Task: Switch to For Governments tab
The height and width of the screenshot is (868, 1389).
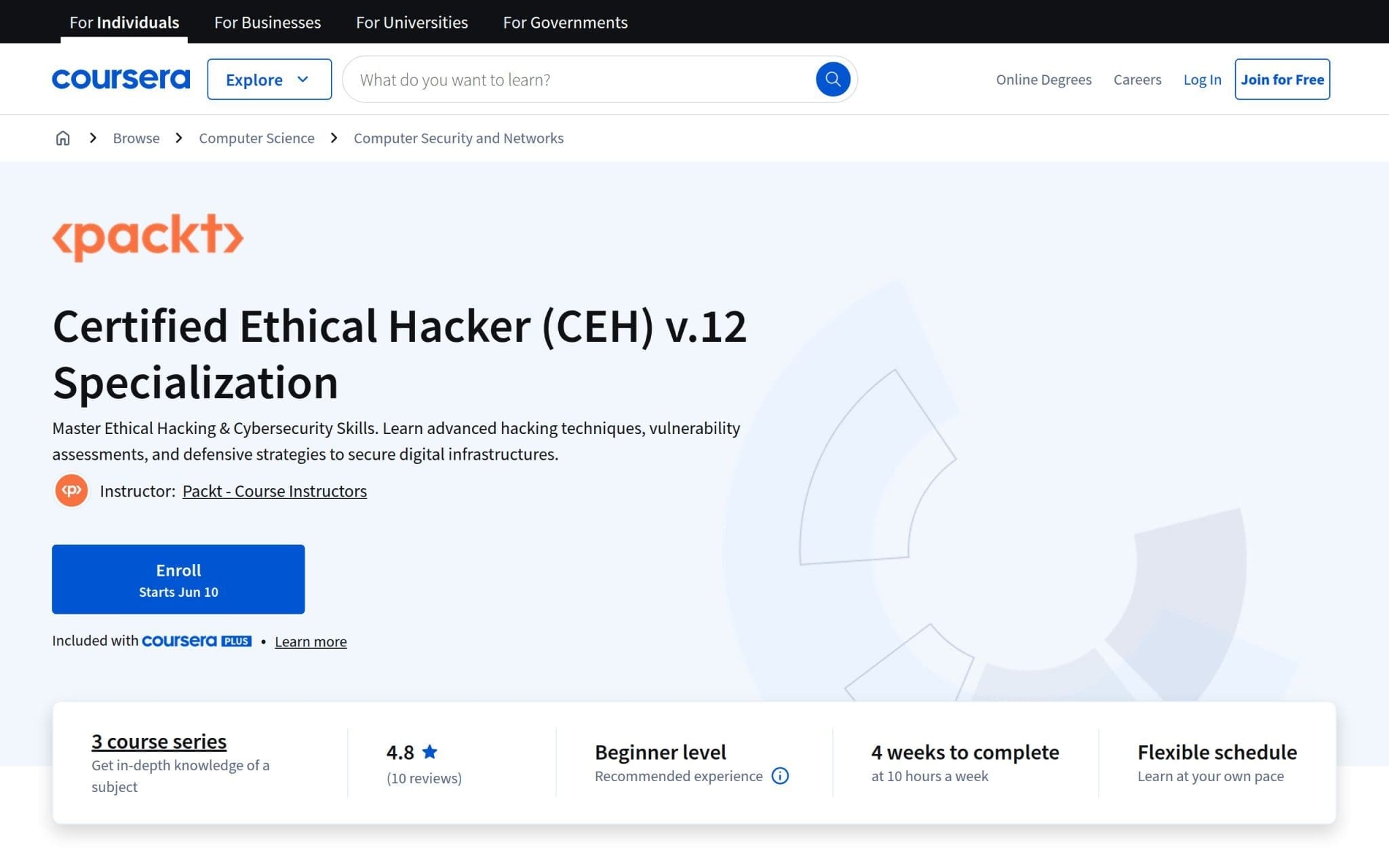Action: coord(565,22)
